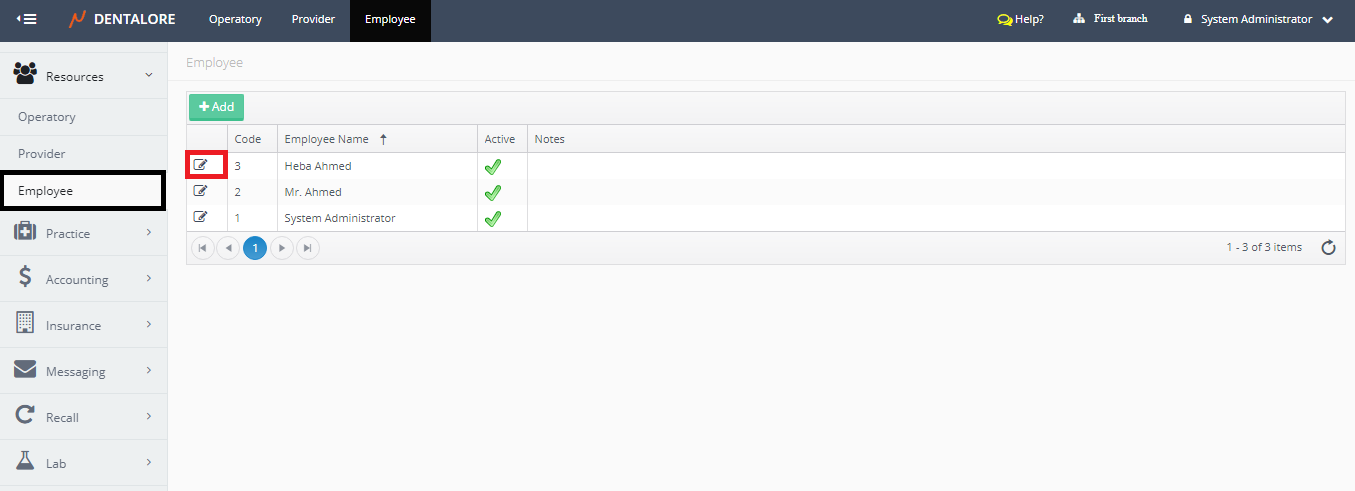Toggle active checkmark for System Administrator
The image size is (1355, 491).
(x=492, y=219)
